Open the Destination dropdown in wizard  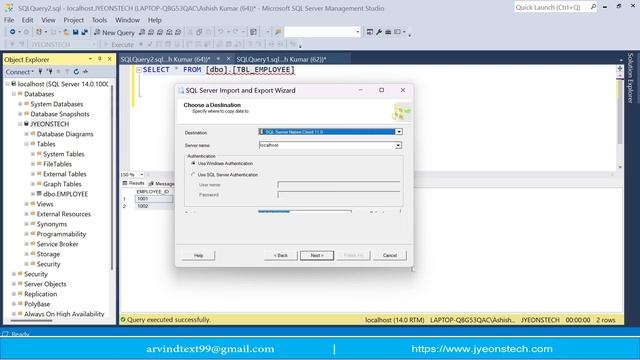(x=399, y=132)
